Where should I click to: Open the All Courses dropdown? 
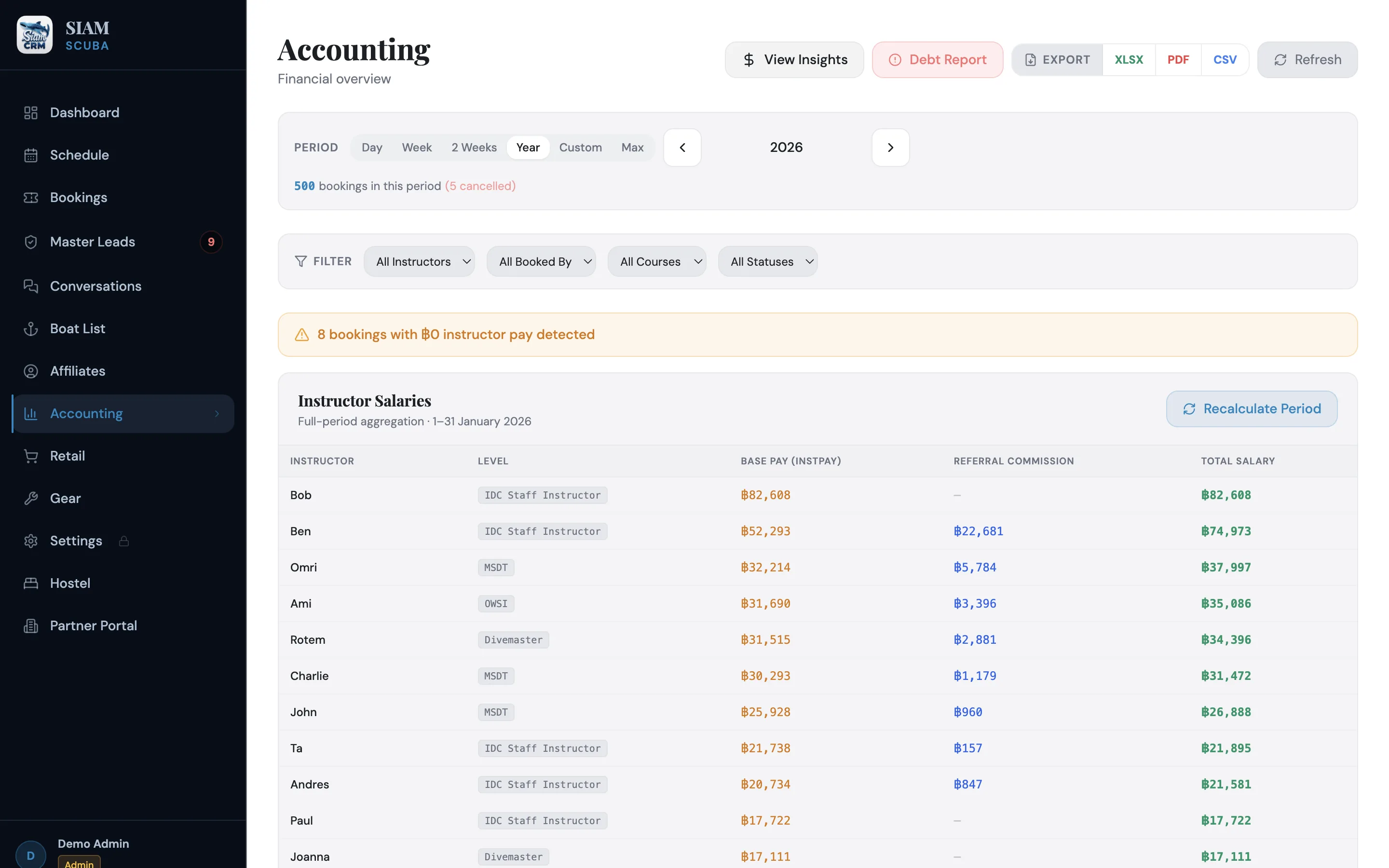656,261
